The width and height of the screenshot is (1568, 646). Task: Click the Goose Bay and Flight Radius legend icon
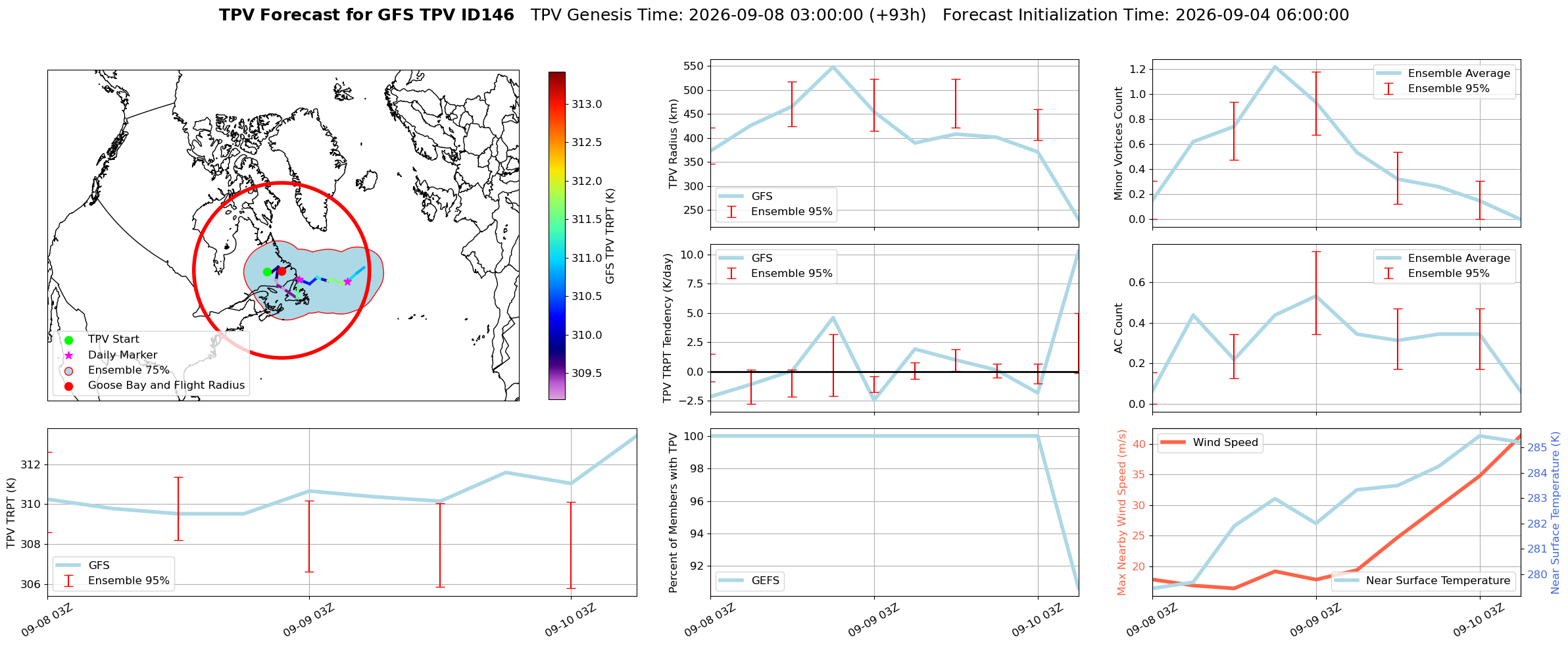[68, 386]
